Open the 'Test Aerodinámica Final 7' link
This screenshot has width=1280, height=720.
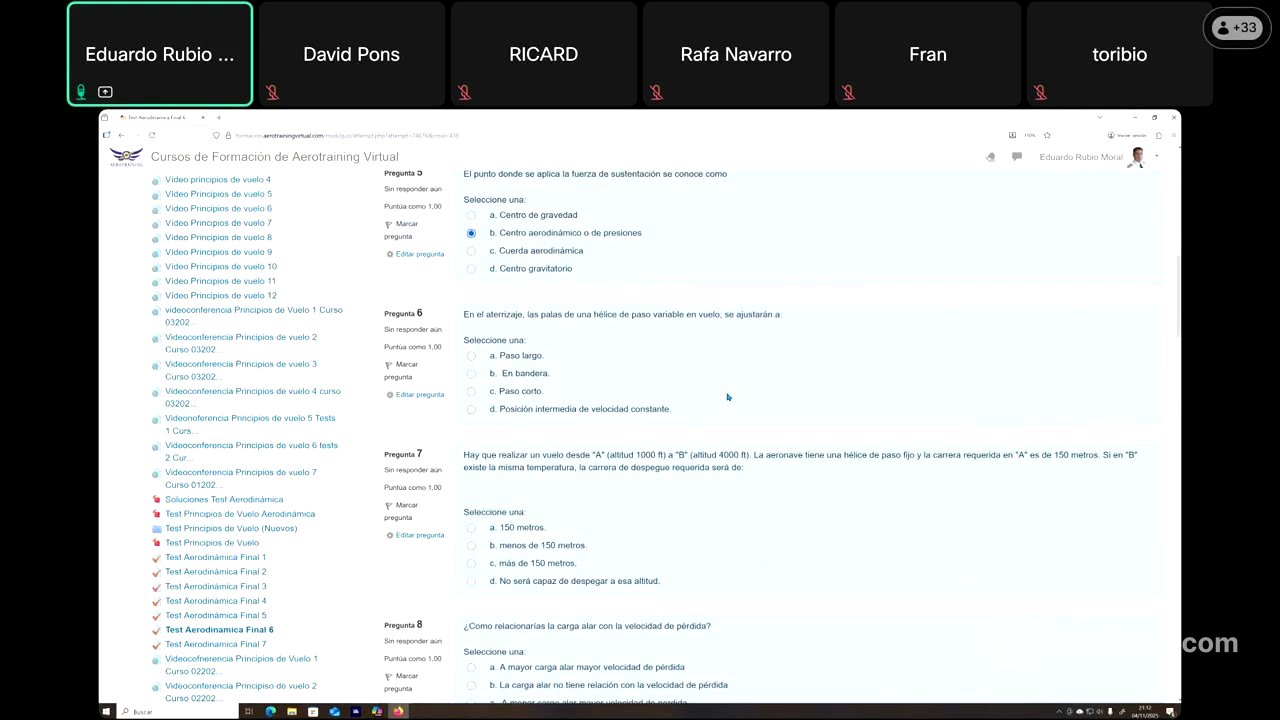(x=215, y=644)
